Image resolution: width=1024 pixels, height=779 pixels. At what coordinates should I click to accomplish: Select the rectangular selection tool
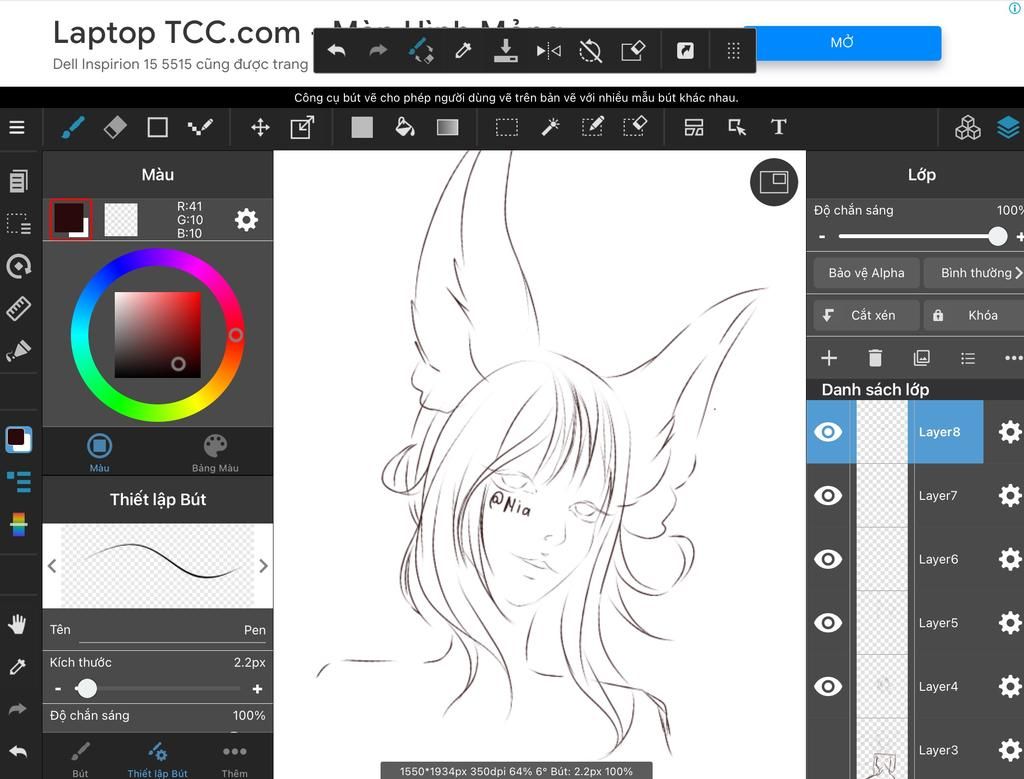[507, 127]
